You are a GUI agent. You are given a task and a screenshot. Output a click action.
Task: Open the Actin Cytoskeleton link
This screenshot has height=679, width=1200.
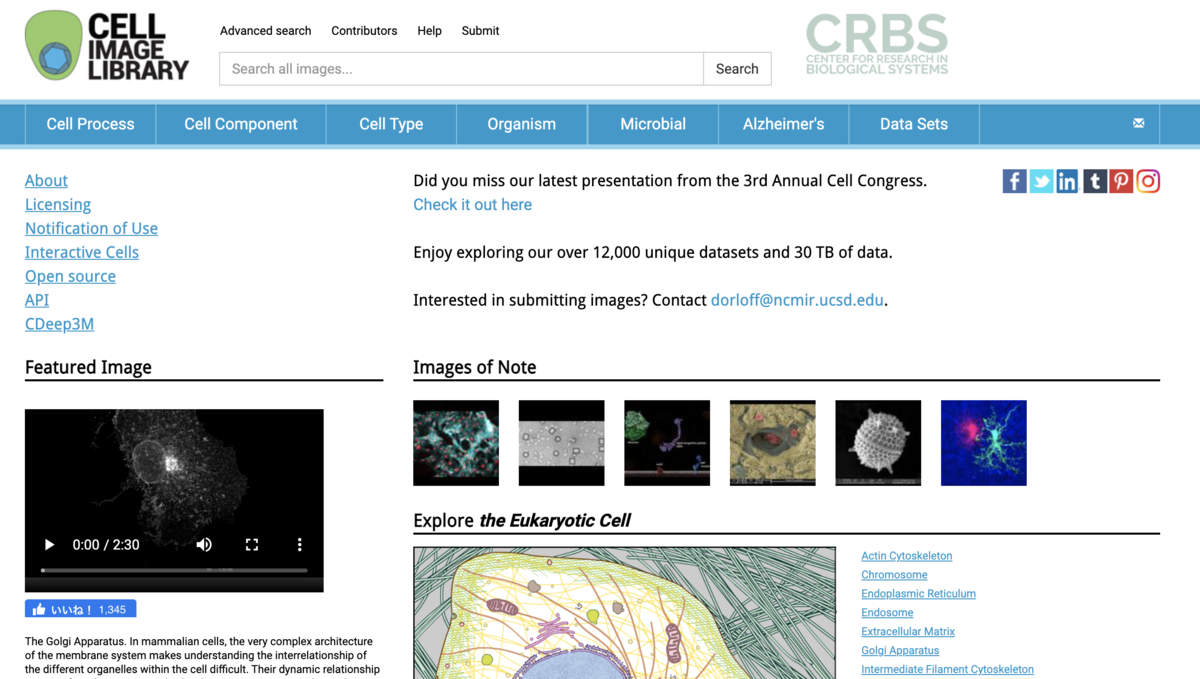(x=907, y=556)
